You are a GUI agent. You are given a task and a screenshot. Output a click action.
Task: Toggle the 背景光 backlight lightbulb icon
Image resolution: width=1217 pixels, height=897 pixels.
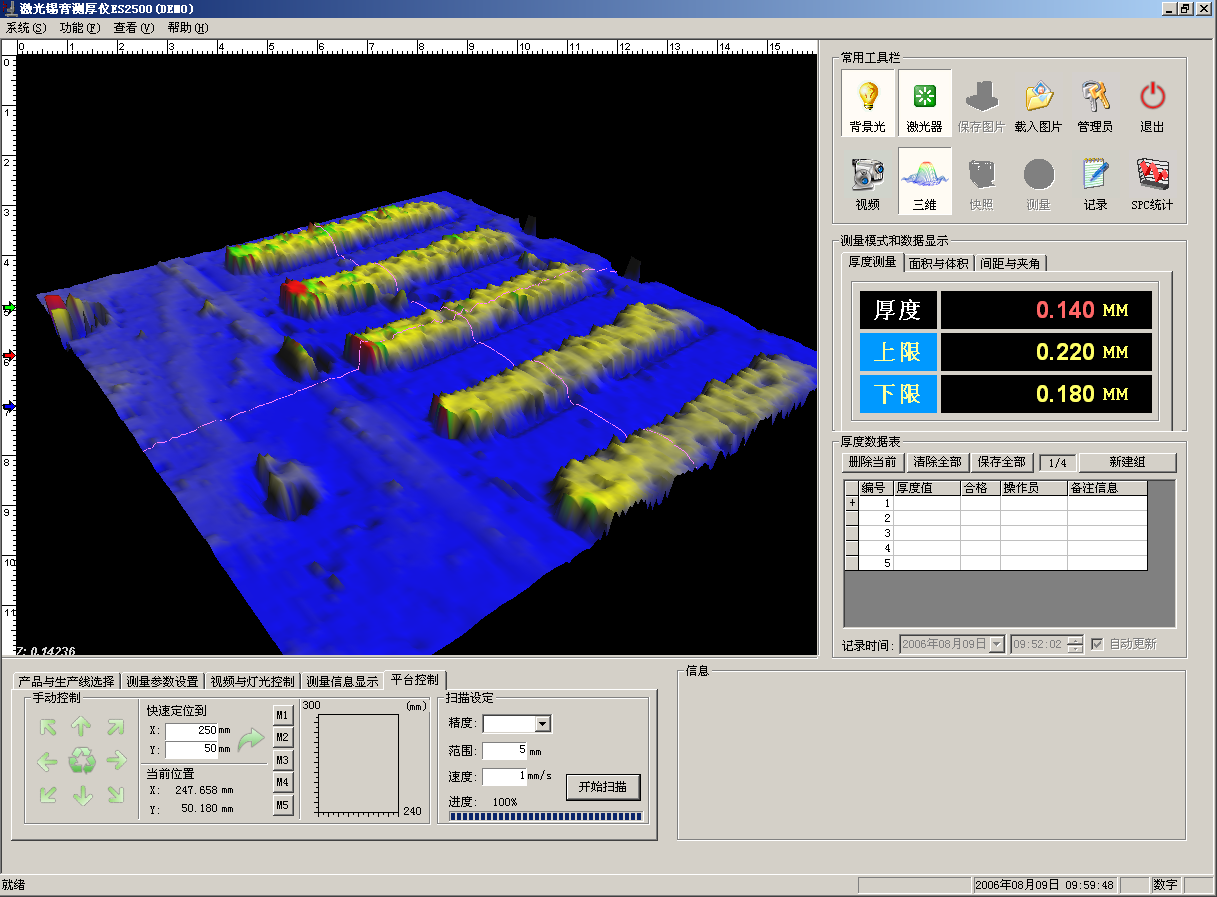click(867, 97)
